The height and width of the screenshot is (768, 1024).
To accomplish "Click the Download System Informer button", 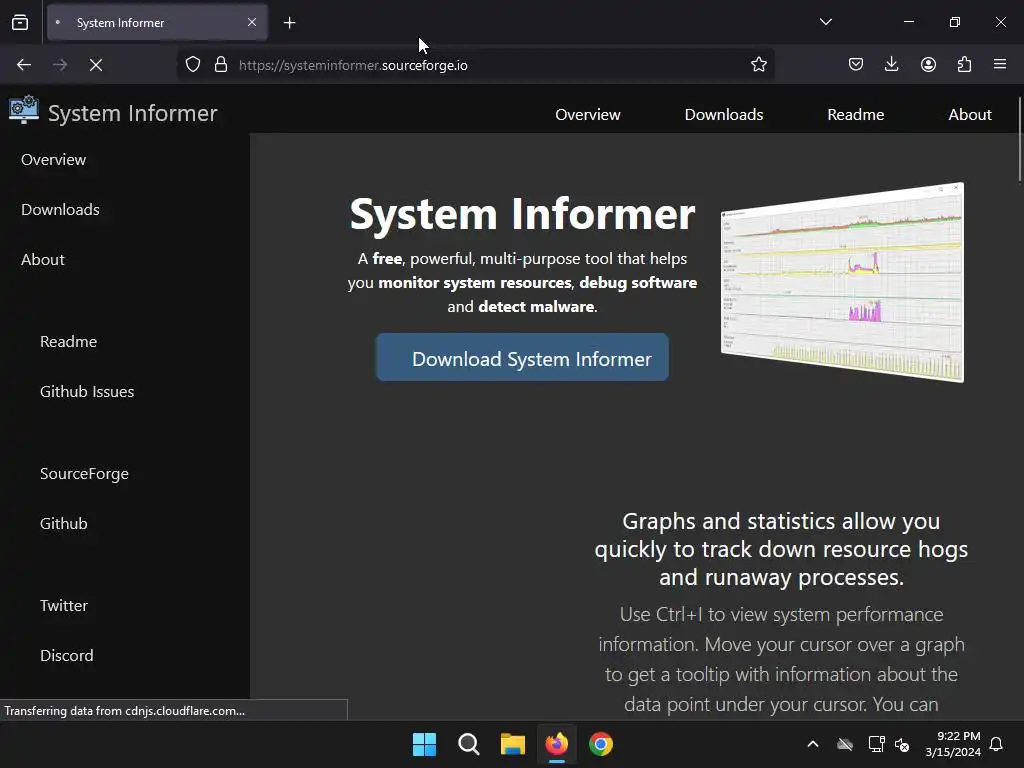I will coord(522,357).
